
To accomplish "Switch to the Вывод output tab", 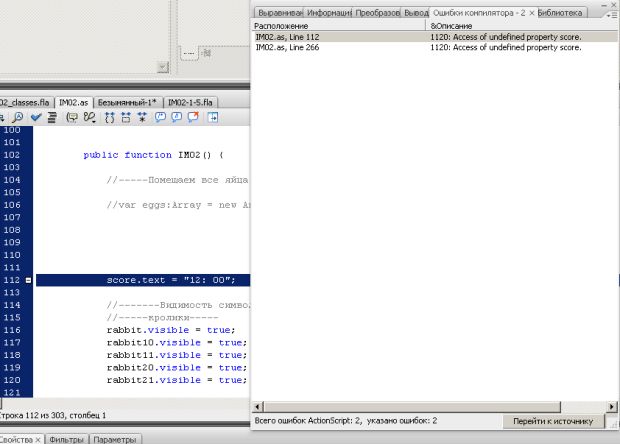I will (416, 13).
